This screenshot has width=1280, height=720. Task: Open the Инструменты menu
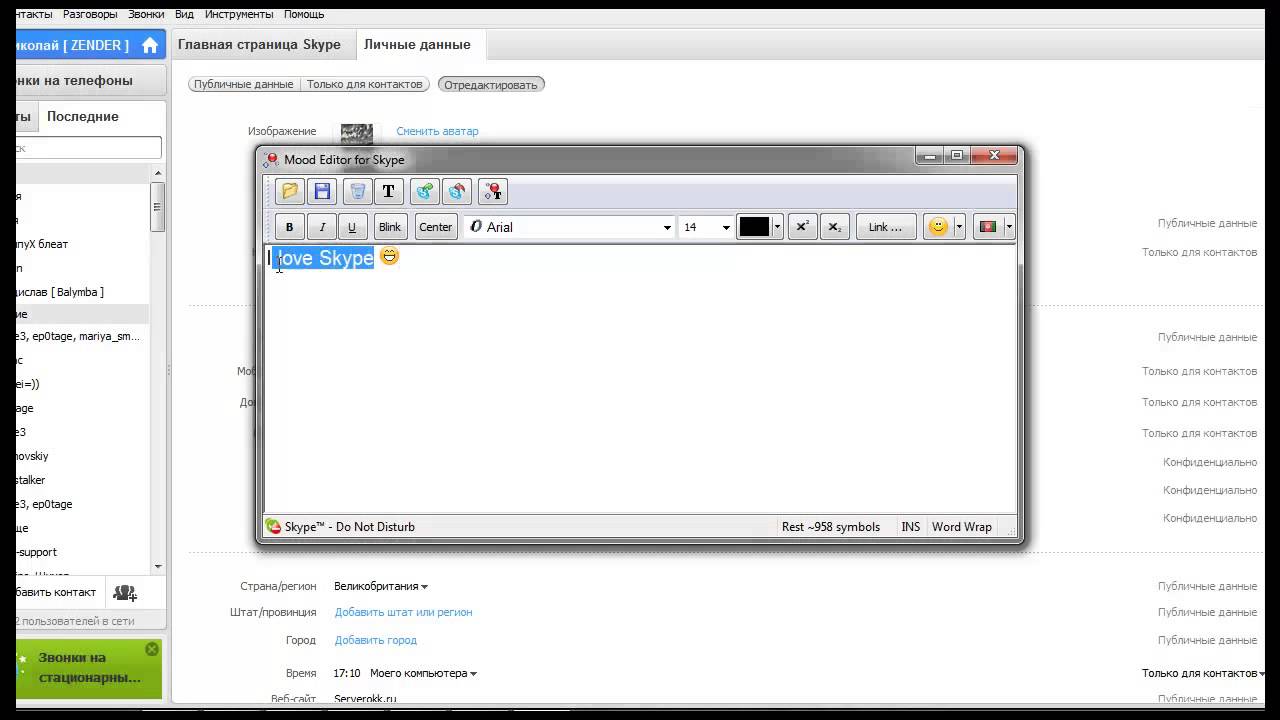pyautogui.click(x=239, y=14)
